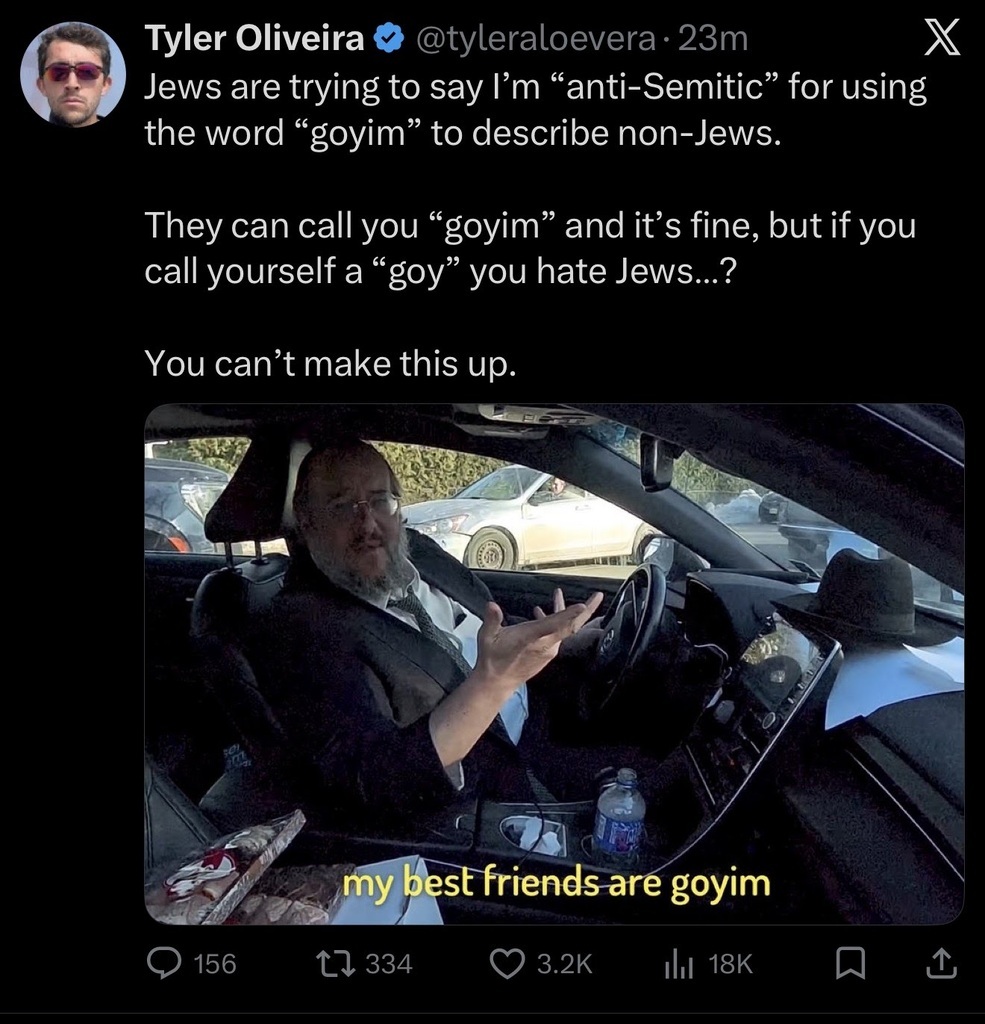Click the 18K views count
Image resolution: width=985 pixels, height=1024 pixels.
(x=730, y=965)
